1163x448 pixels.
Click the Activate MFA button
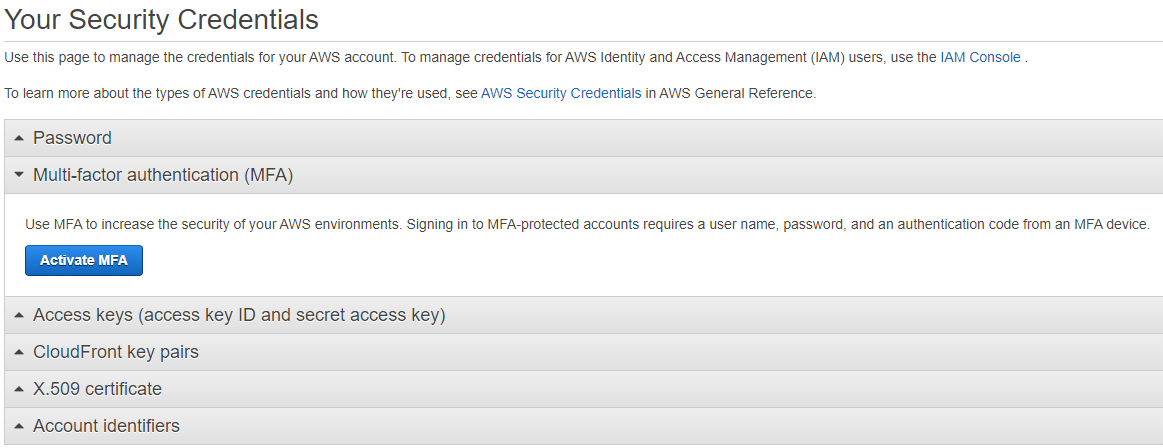[84, 260]
